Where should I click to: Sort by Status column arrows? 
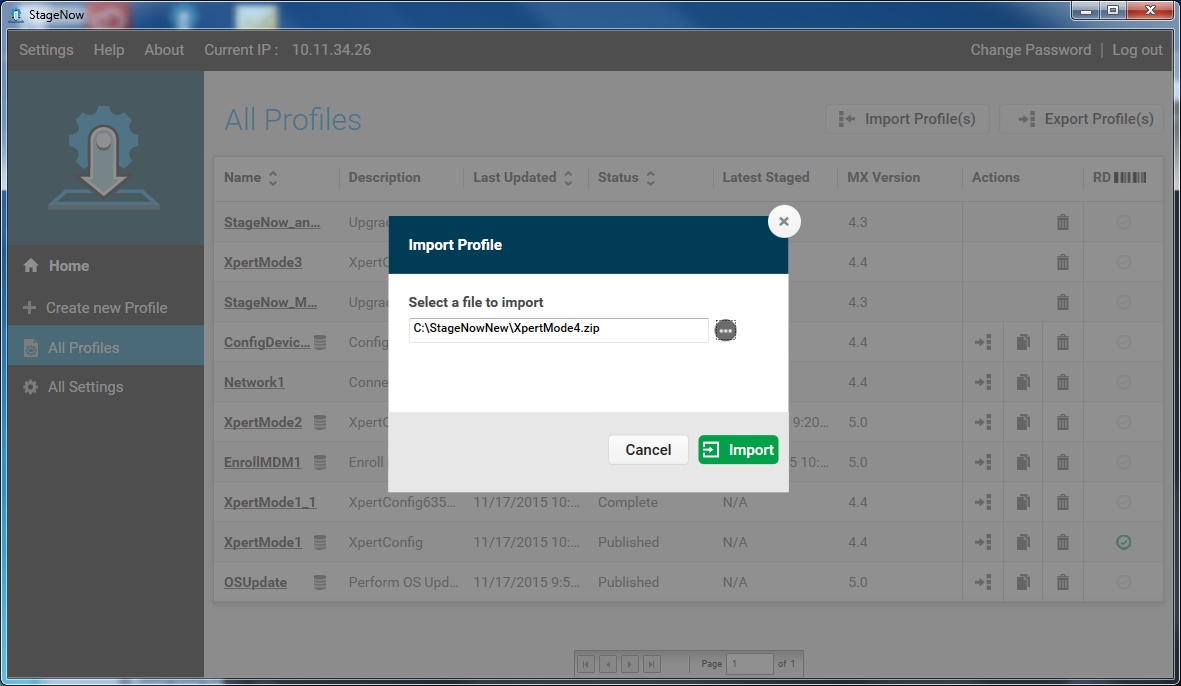point(650,178)
